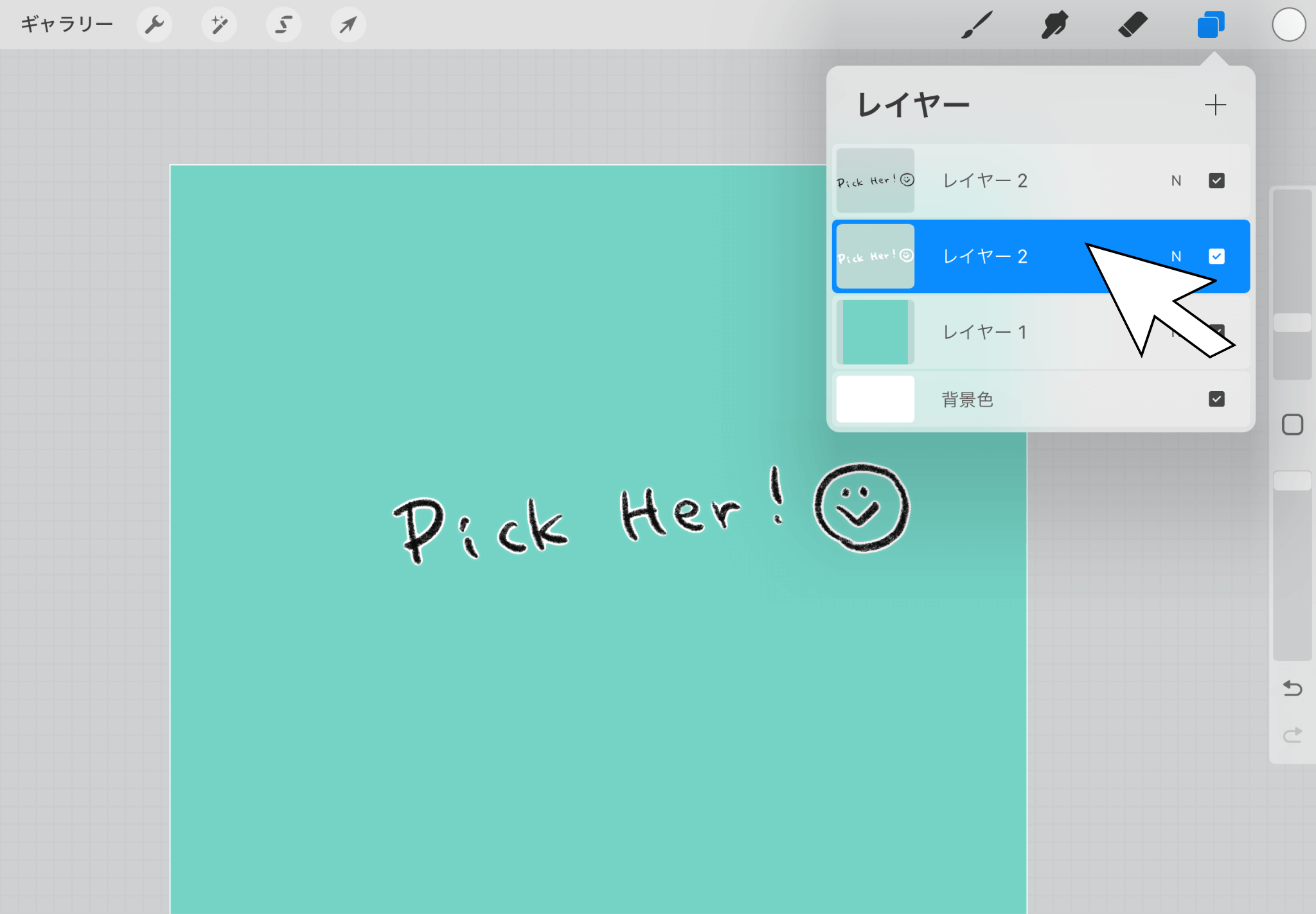The width and height of the screenshot is (1316, 914).
Task: Toggle visibility of selected レイヤー 2
Action: pos(1216,256)
